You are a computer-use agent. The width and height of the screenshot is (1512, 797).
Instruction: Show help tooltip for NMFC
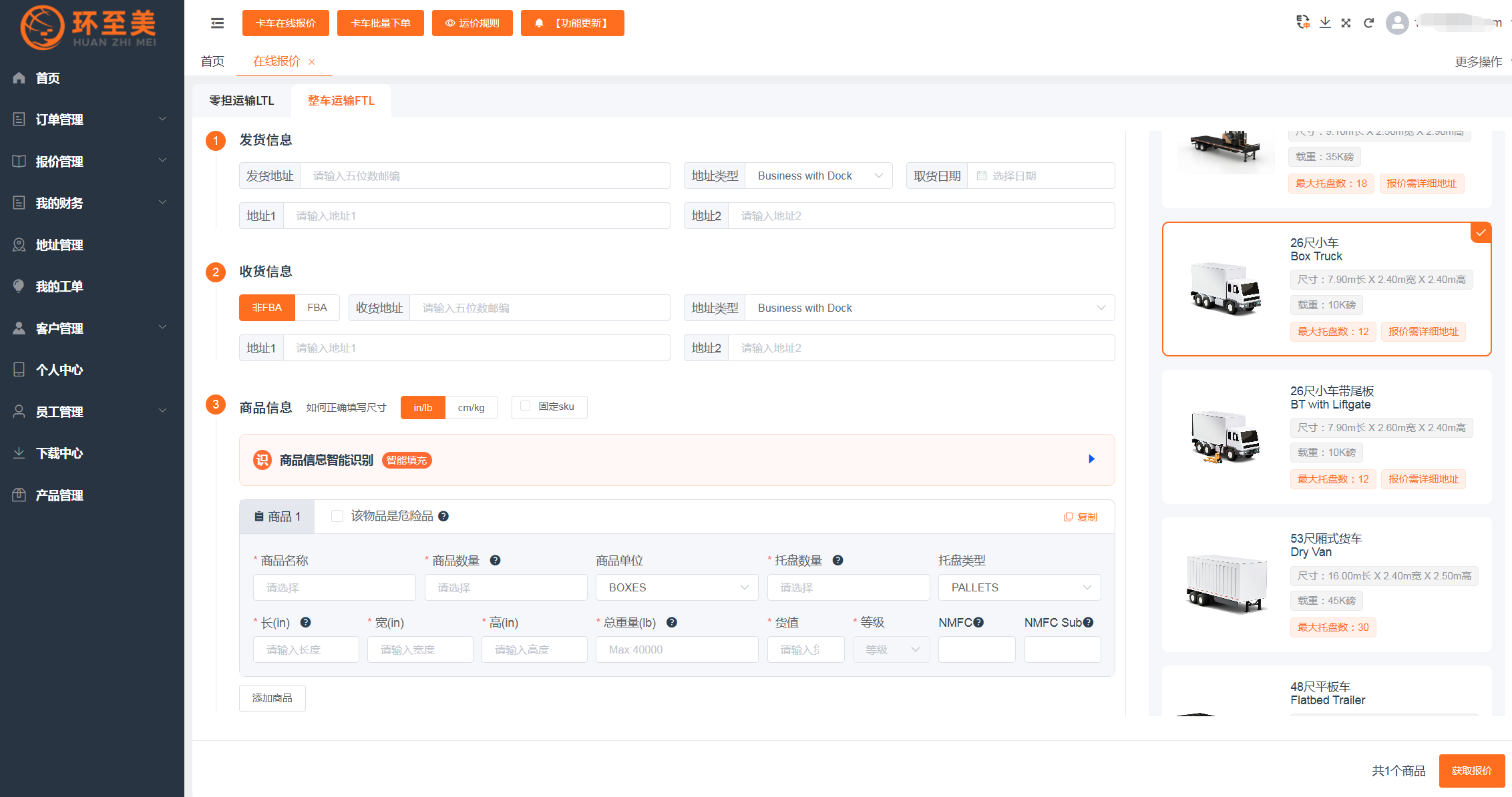978,622
